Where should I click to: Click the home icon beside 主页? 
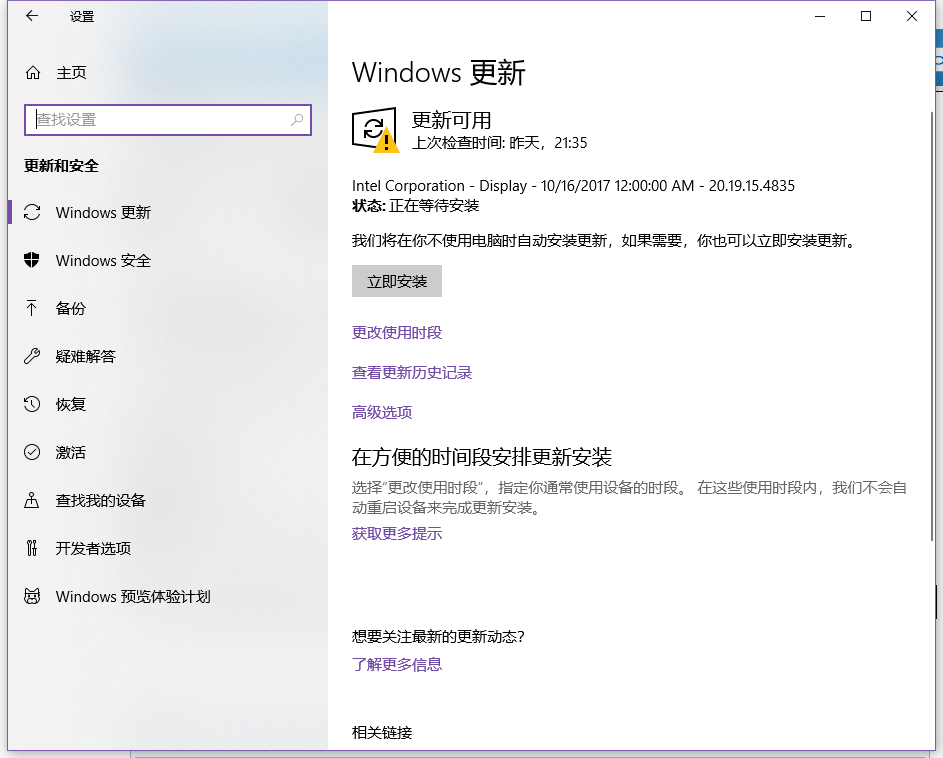pyautogui.click(x=32, y=73)
